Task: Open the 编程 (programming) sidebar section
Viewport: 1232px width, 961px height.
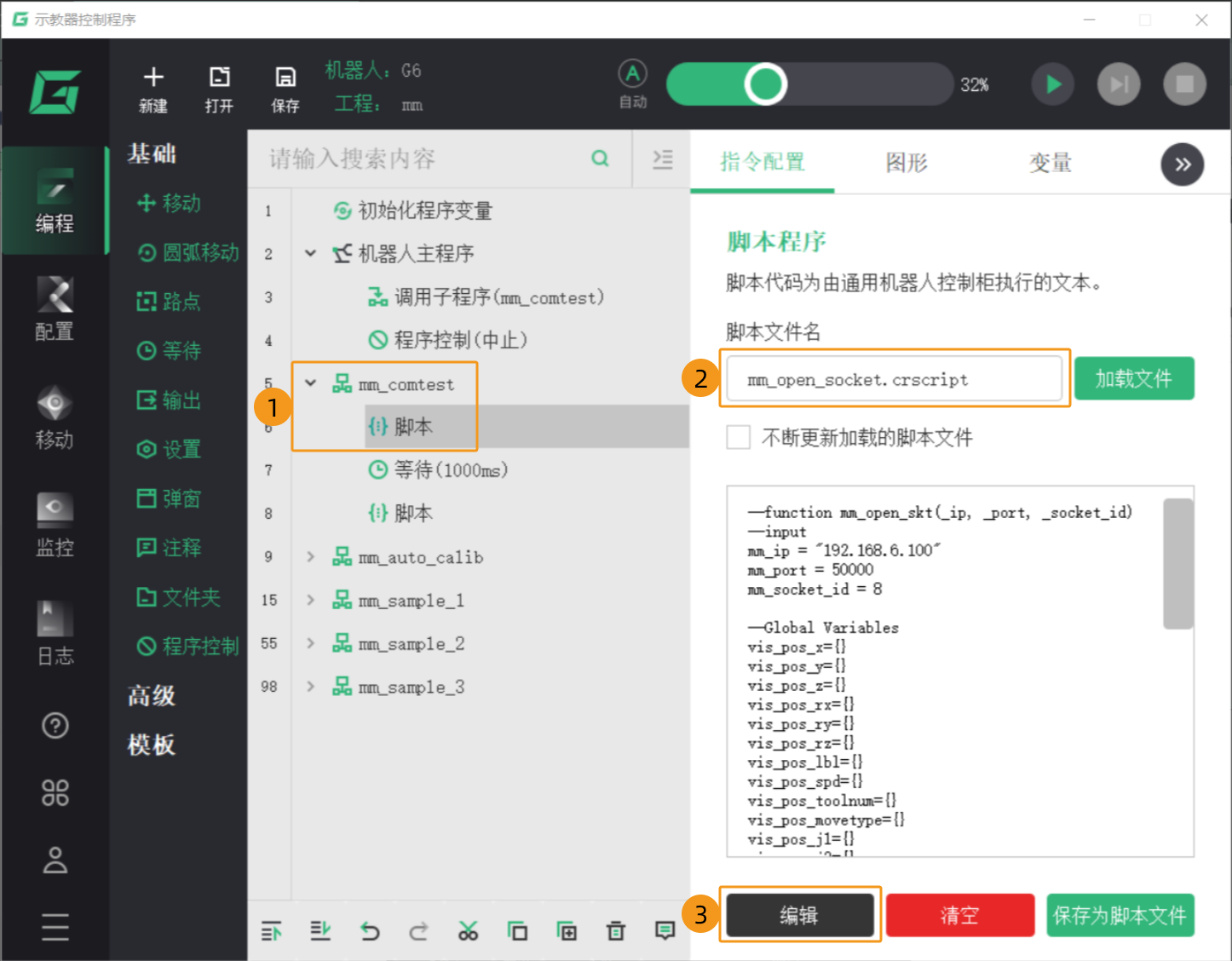Action: point(55,201)
